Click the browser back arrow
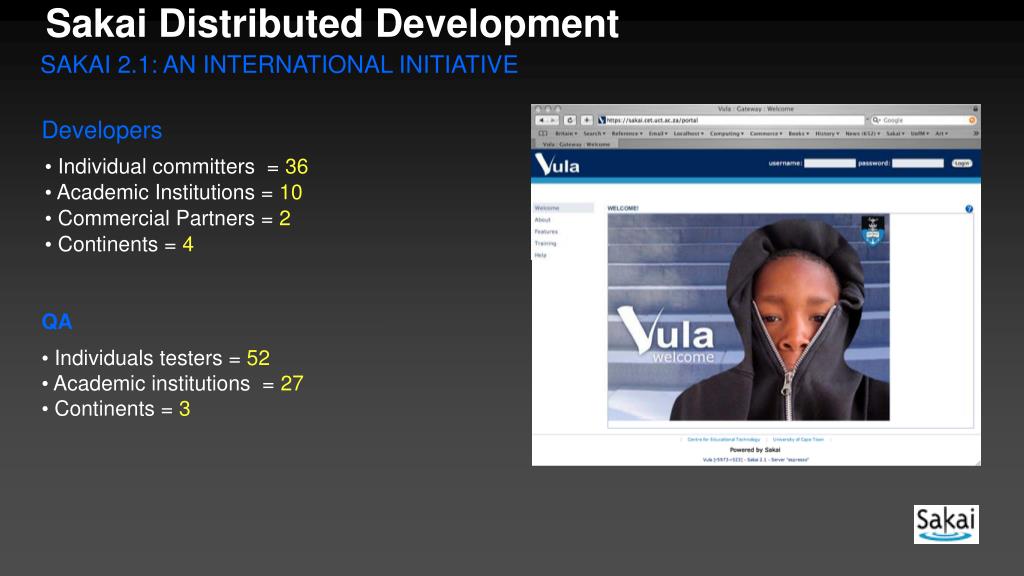This screenshot has width=1024, height=576. (x=541, y=120)
